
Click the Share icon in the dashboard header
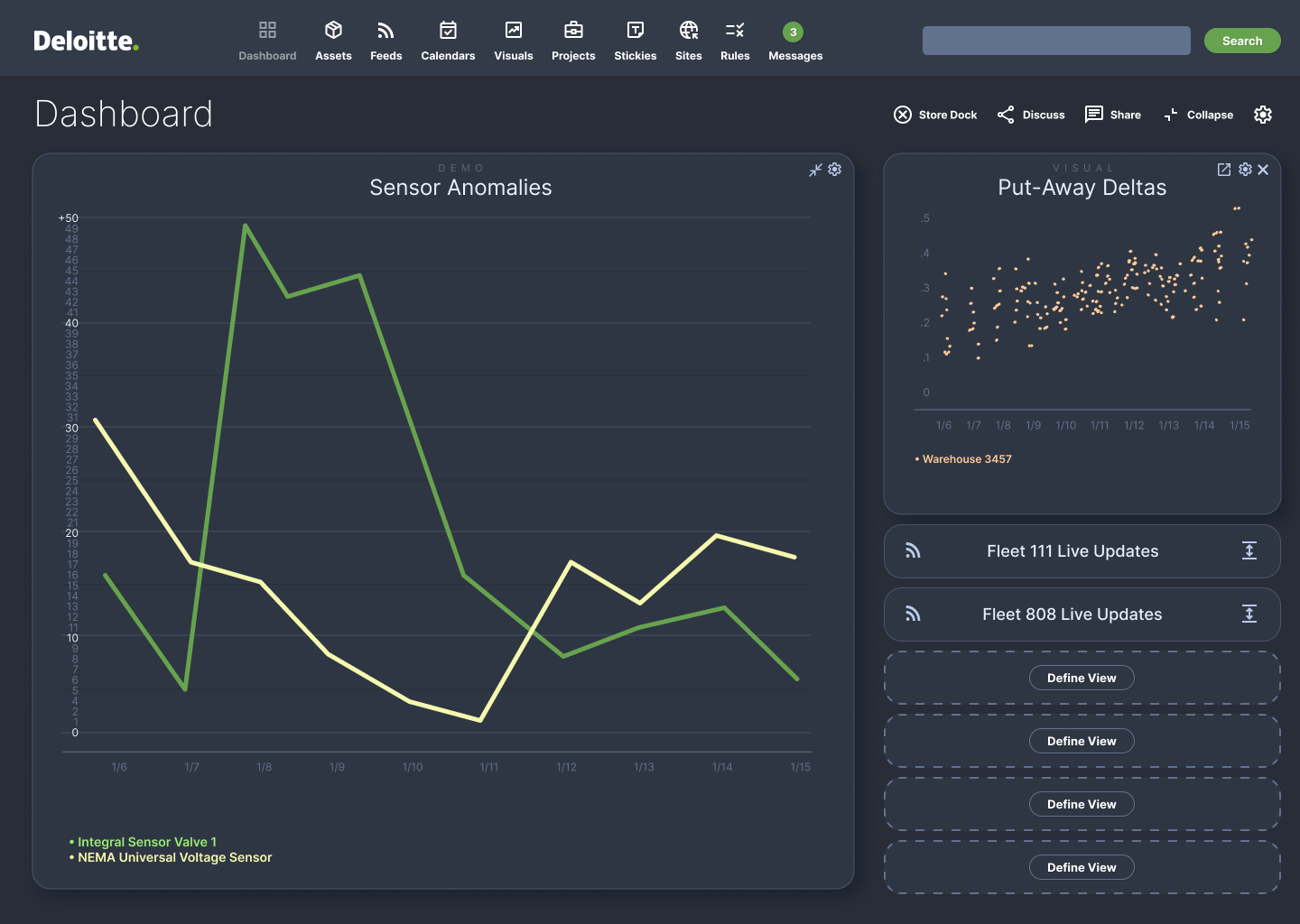[1092, 115]
